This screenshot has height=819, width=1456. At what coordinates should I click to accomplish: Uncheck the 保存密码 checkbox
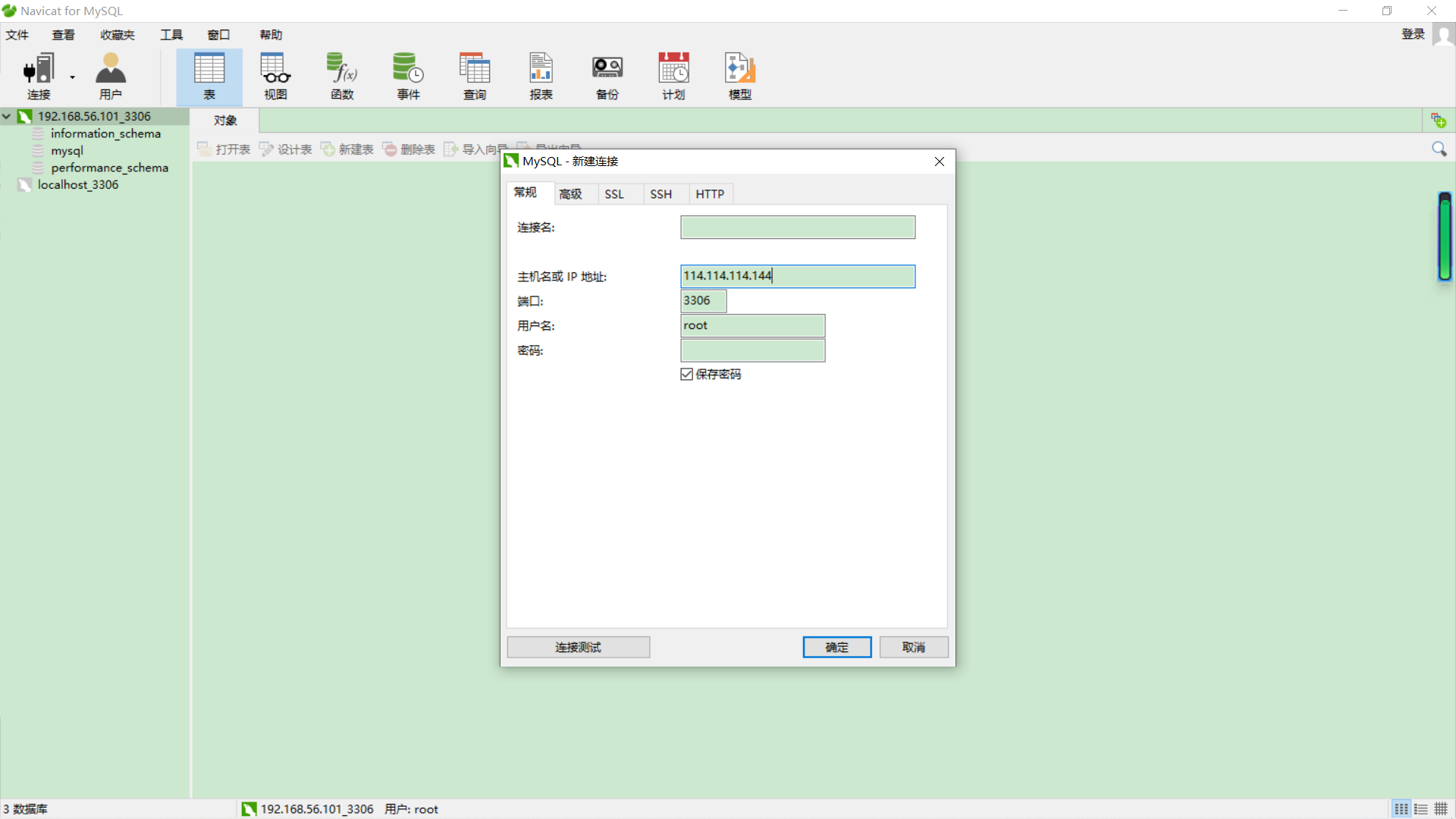click(x=687, y=375)
